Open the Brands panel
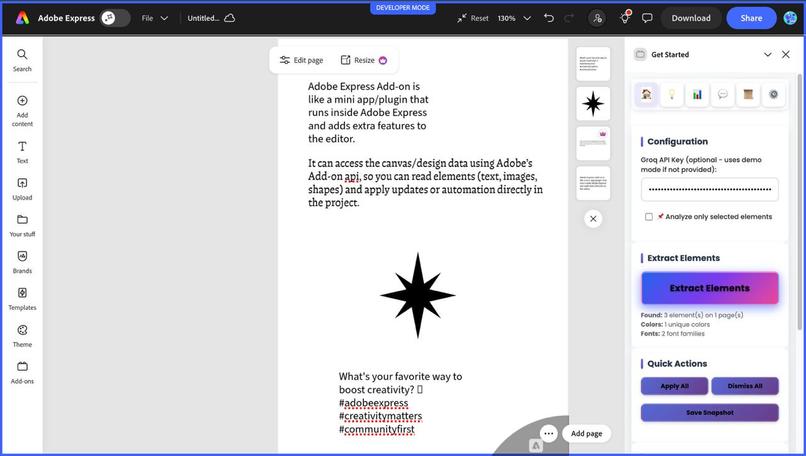 (22, 262)
